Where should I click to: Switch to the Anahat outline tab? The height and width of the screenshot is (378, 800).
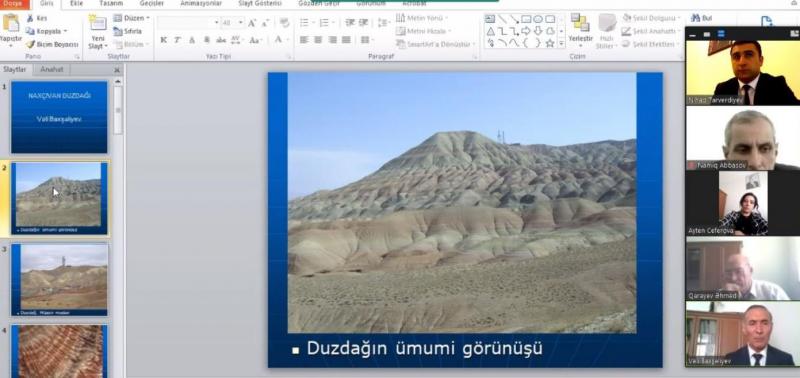[x=52, y=69]
